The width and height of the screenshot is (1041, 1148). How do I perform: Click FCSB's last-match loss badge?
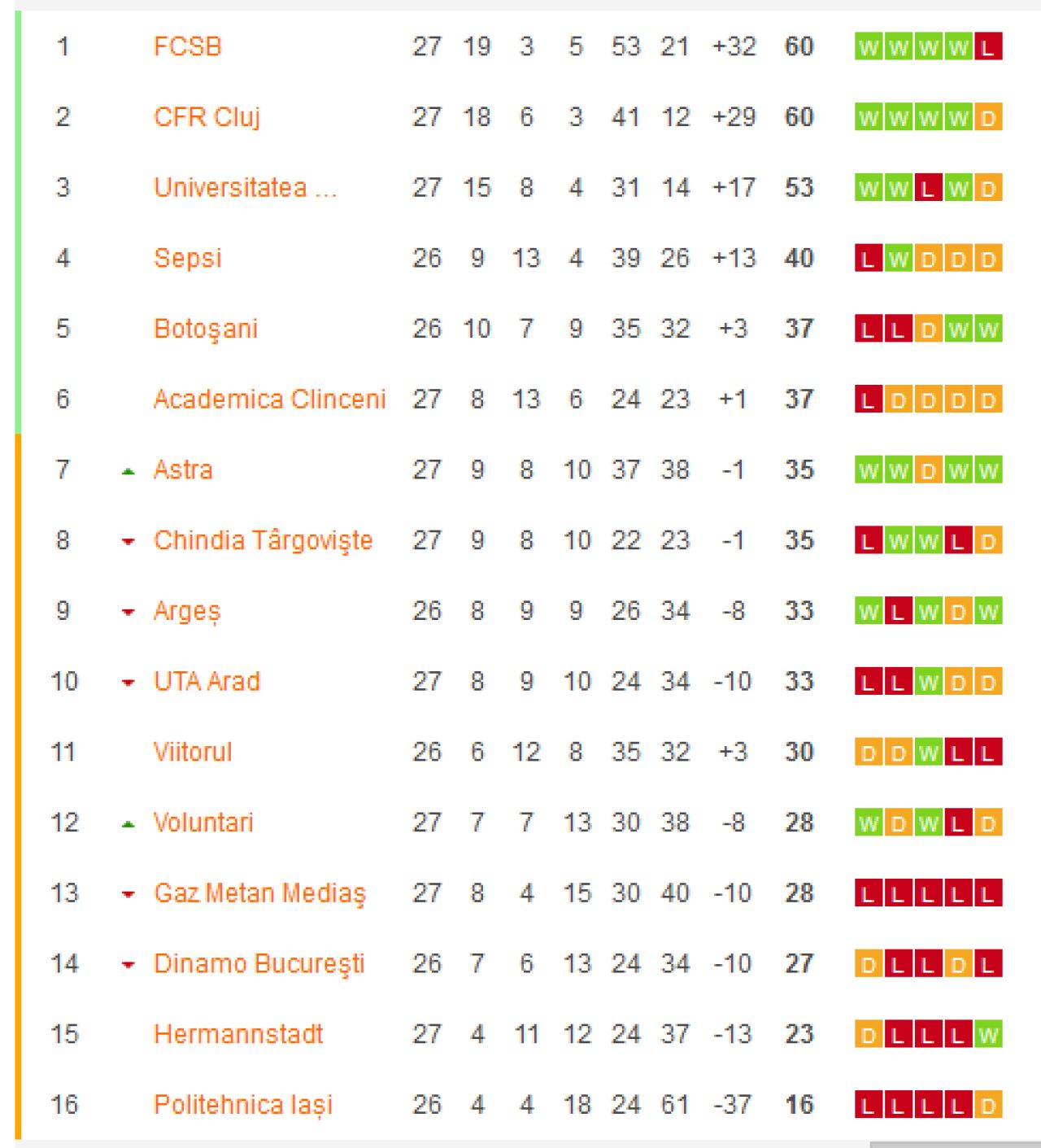(987, 47)
